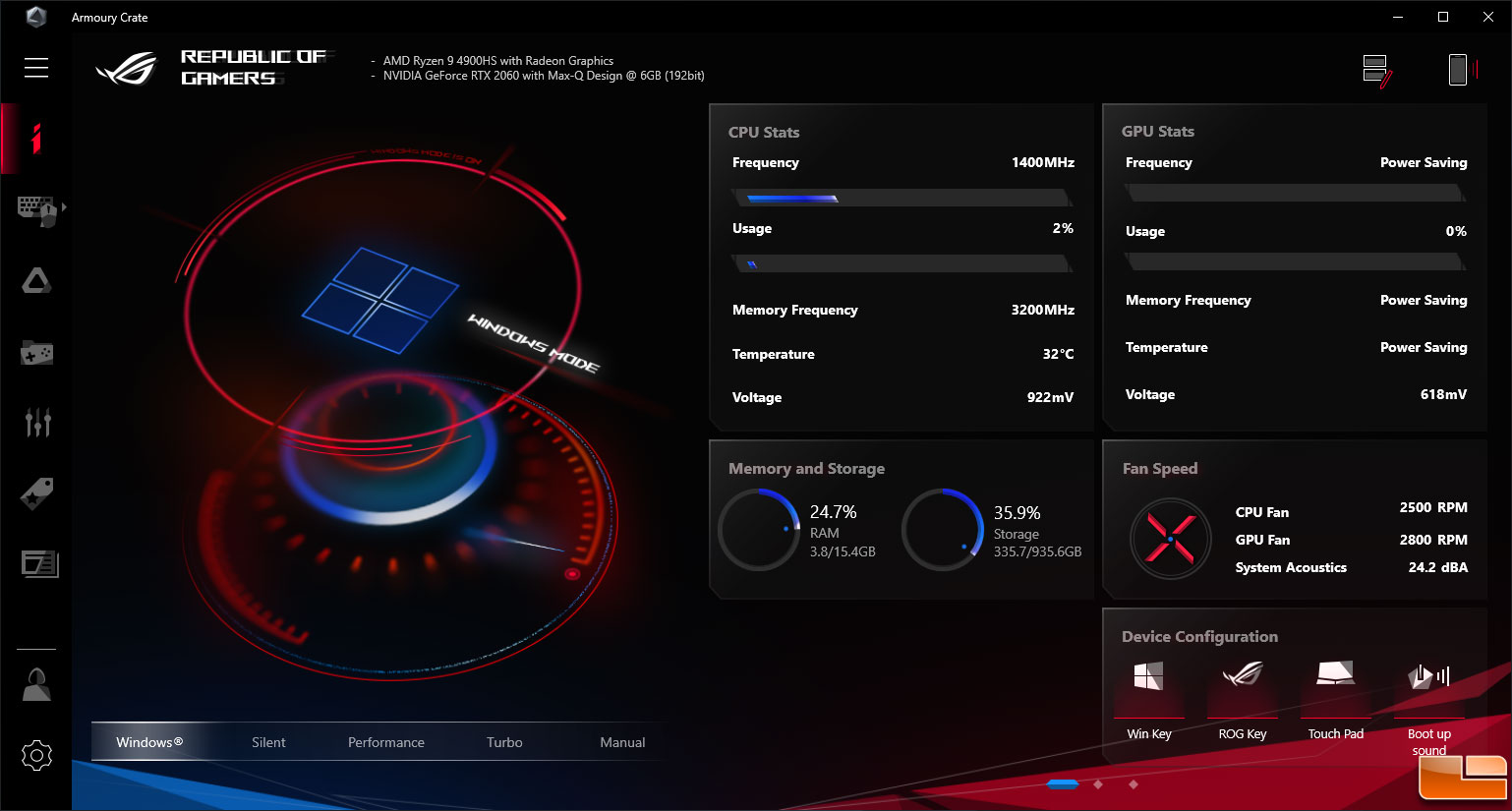Click the Armoury Crate title bar icon

[x=35, y=17]
